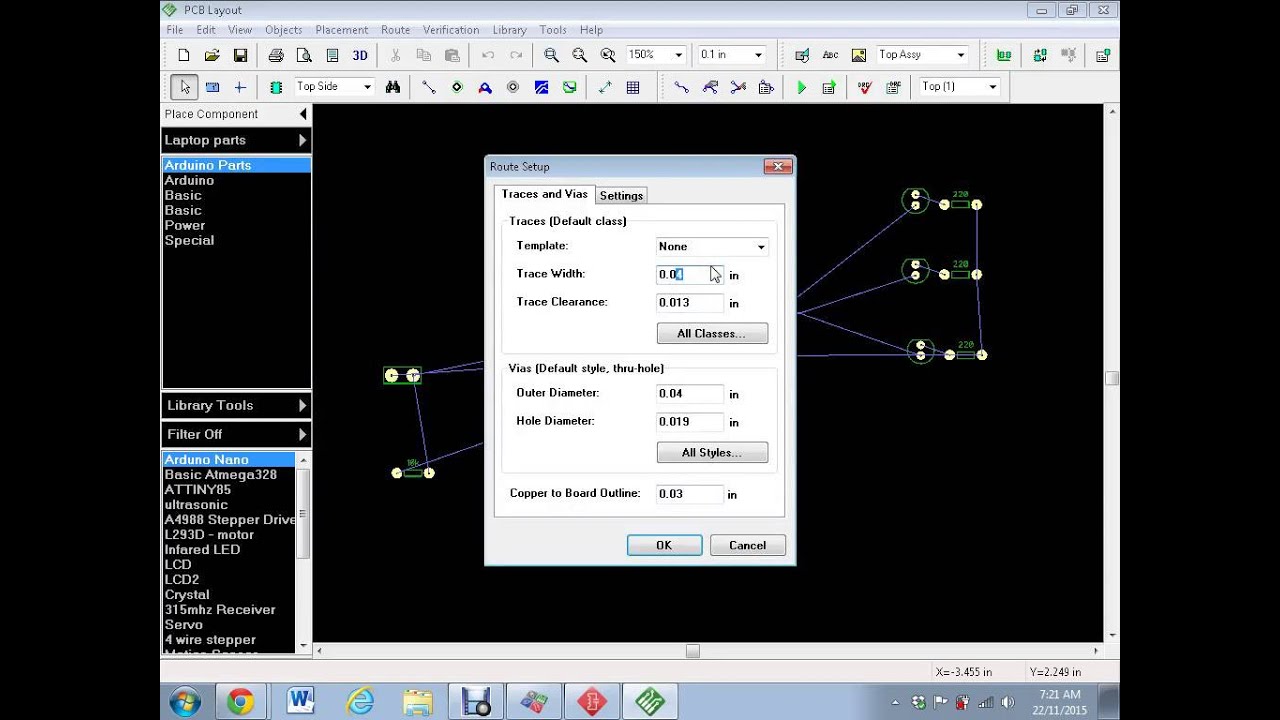Open the Top (1) layer dropdown
1280x720 pixels.
tap(992, 87)
